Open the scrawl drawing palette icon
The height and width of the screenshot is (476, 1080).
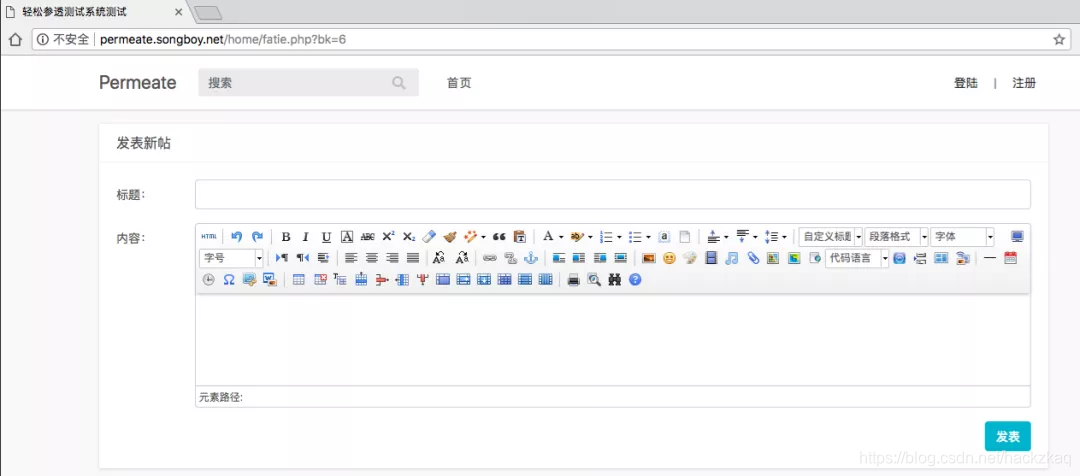[x=690, y=258]
